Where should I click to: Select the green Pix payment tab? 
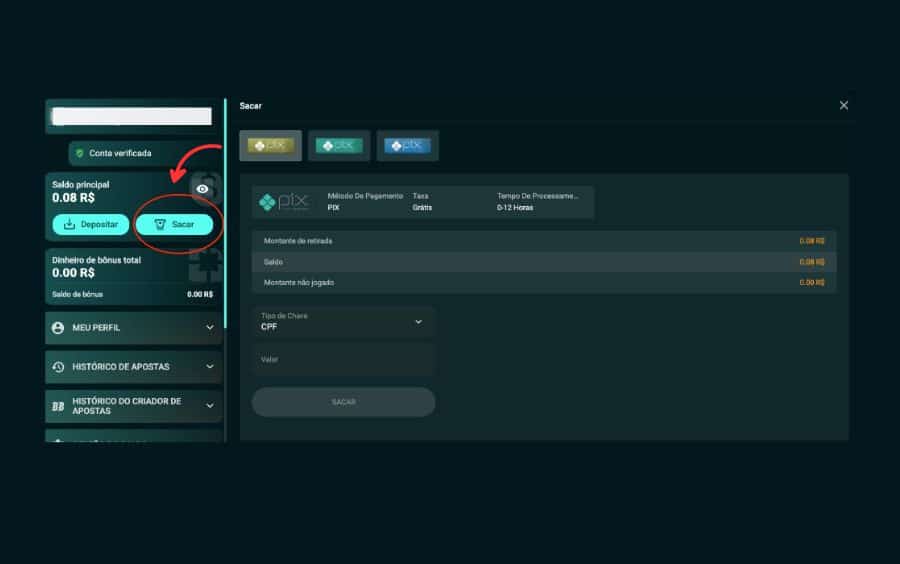(x=339, y=145)
